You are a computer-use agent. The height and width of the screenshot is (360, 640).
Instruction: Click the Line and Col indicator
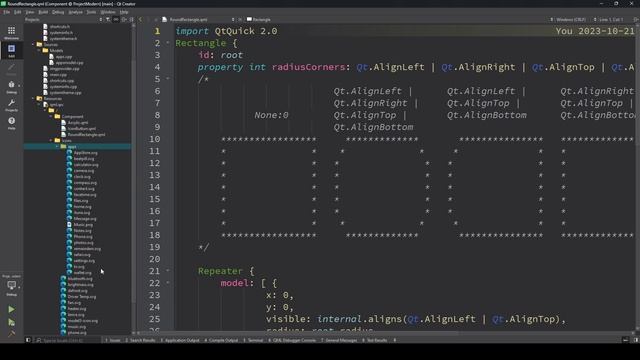pyautogui.click(x=611, y=19)
